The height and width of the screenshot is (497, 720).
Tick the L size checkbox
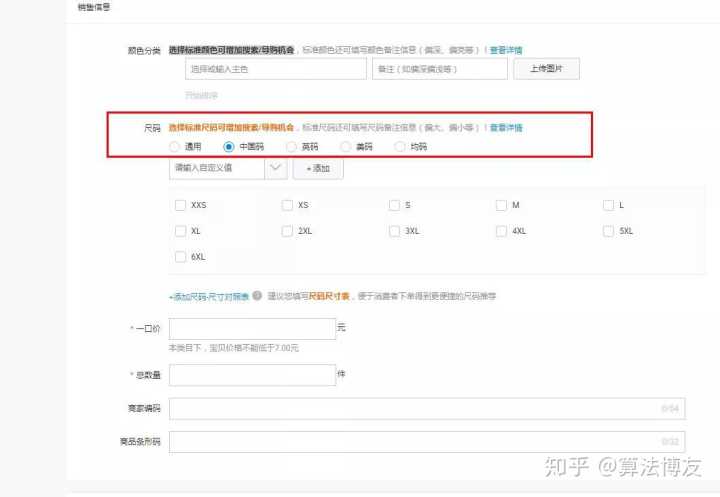click(x=608, y=205)
